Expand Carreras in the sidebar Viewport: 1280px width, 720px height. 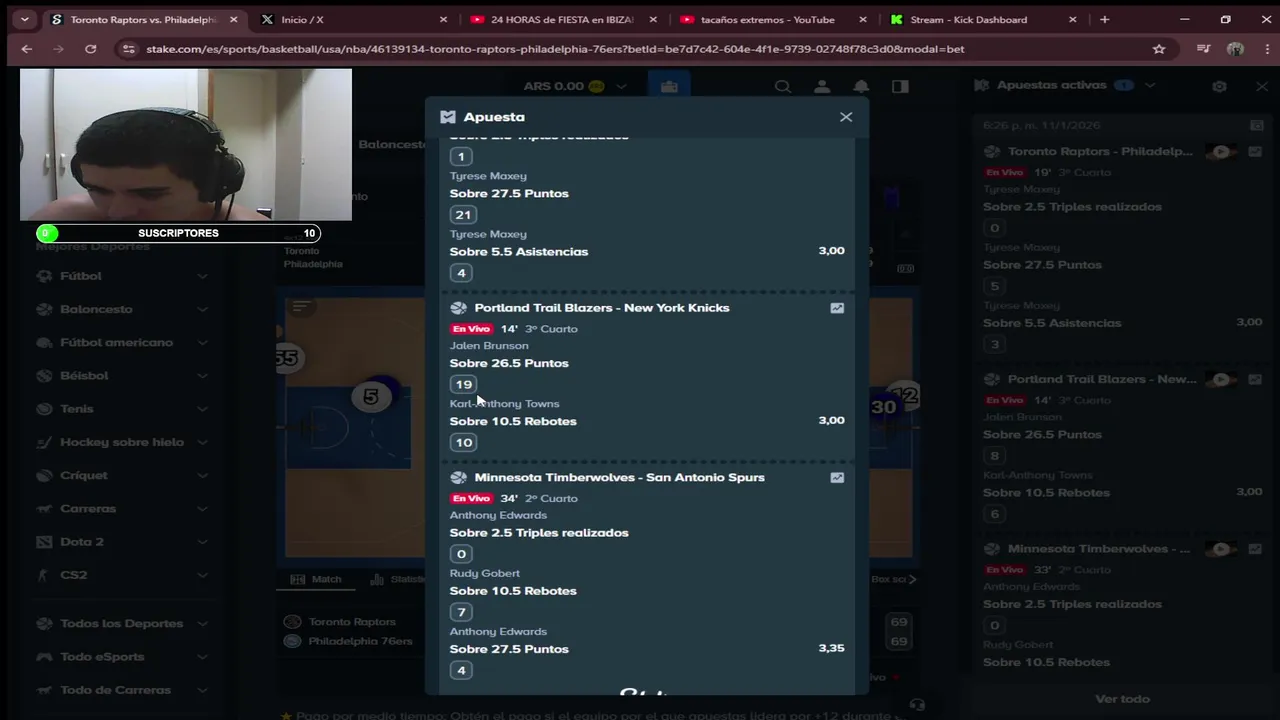[x=202, y=509]
